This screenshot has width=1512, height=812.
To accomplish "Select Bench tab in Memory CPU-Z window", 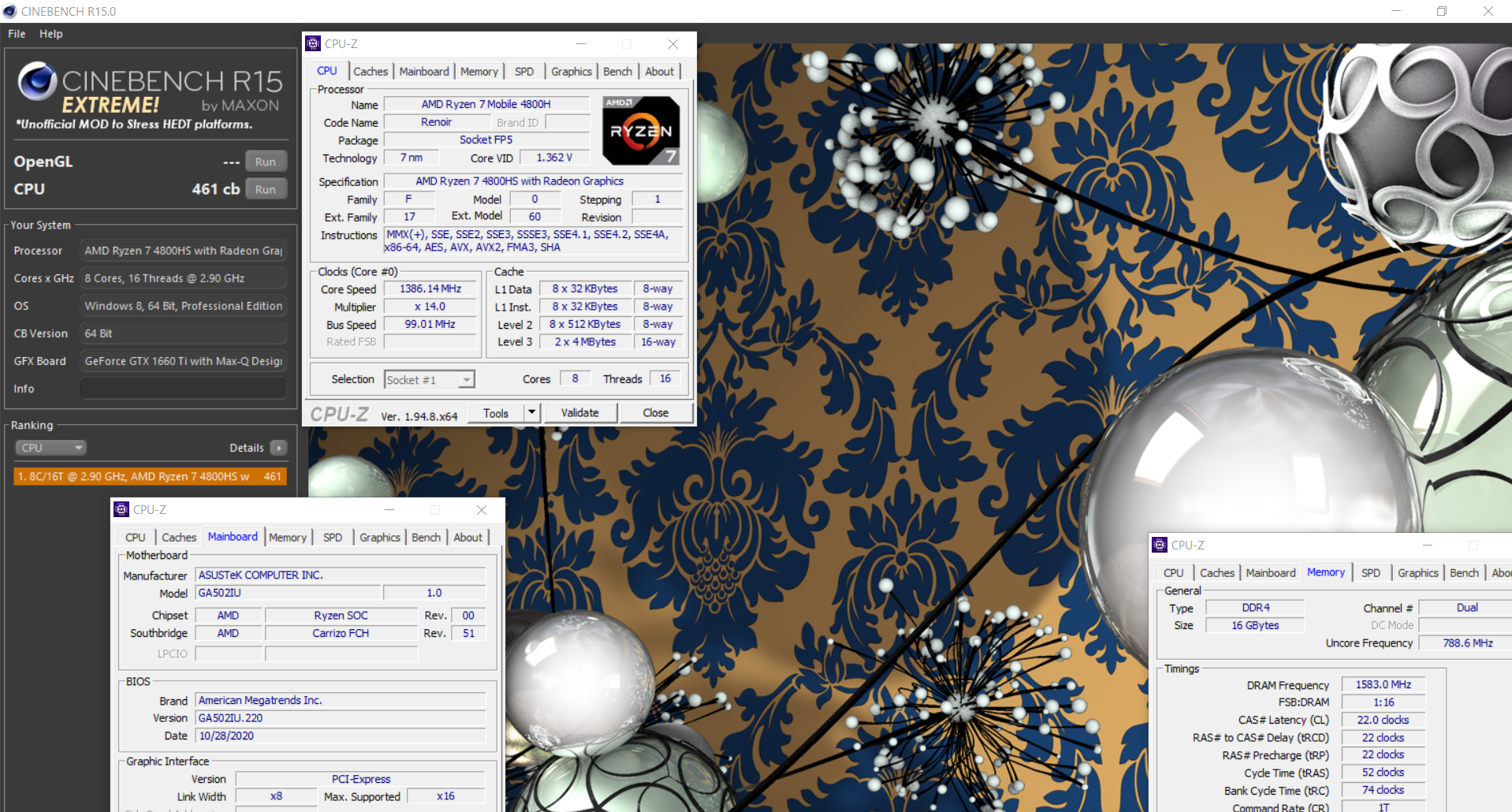I will (1465, 572).
